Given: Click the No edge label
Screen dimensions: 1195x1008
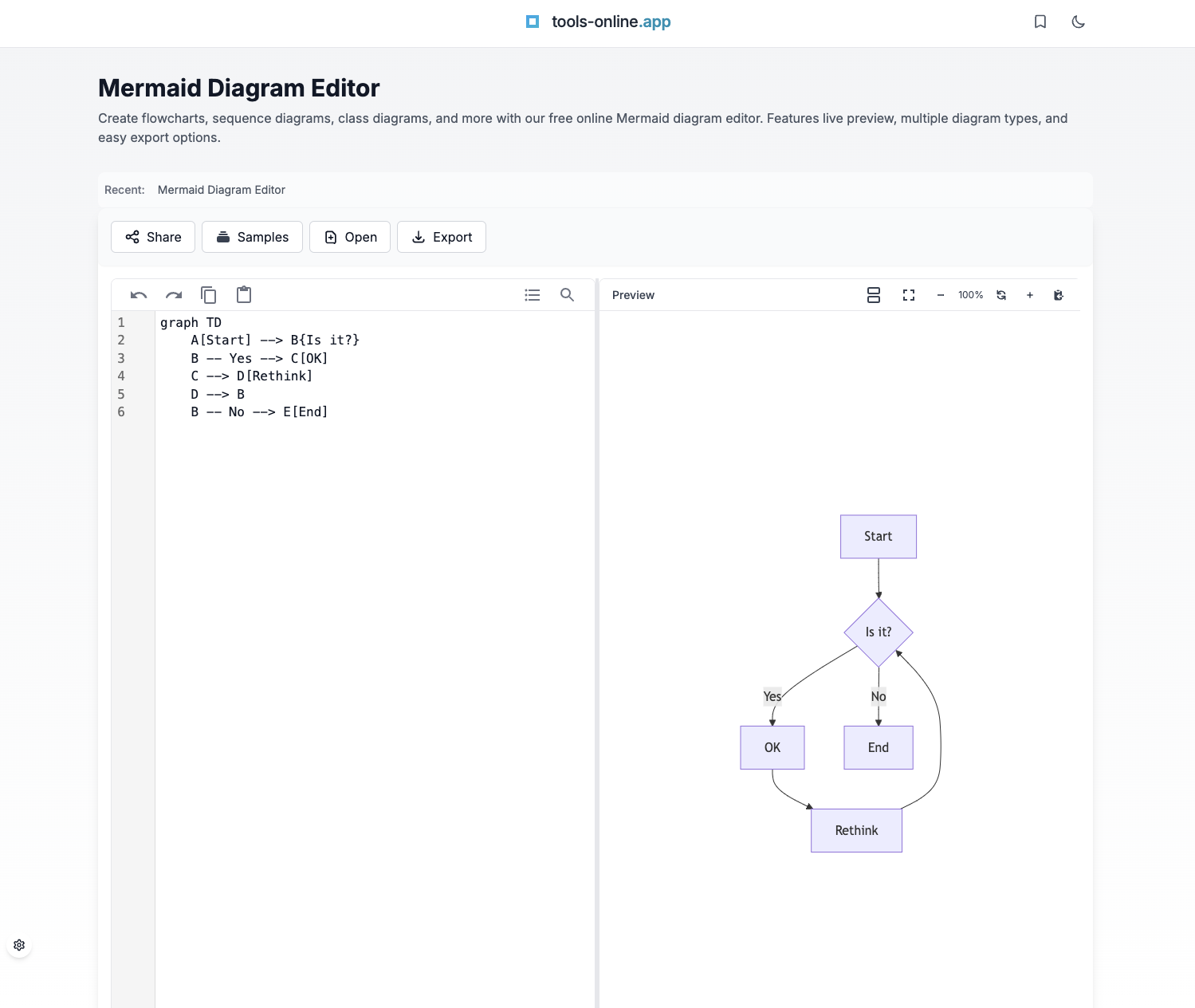Looking at the screenshot, I should pyautogui.click(x=879, y=696).
